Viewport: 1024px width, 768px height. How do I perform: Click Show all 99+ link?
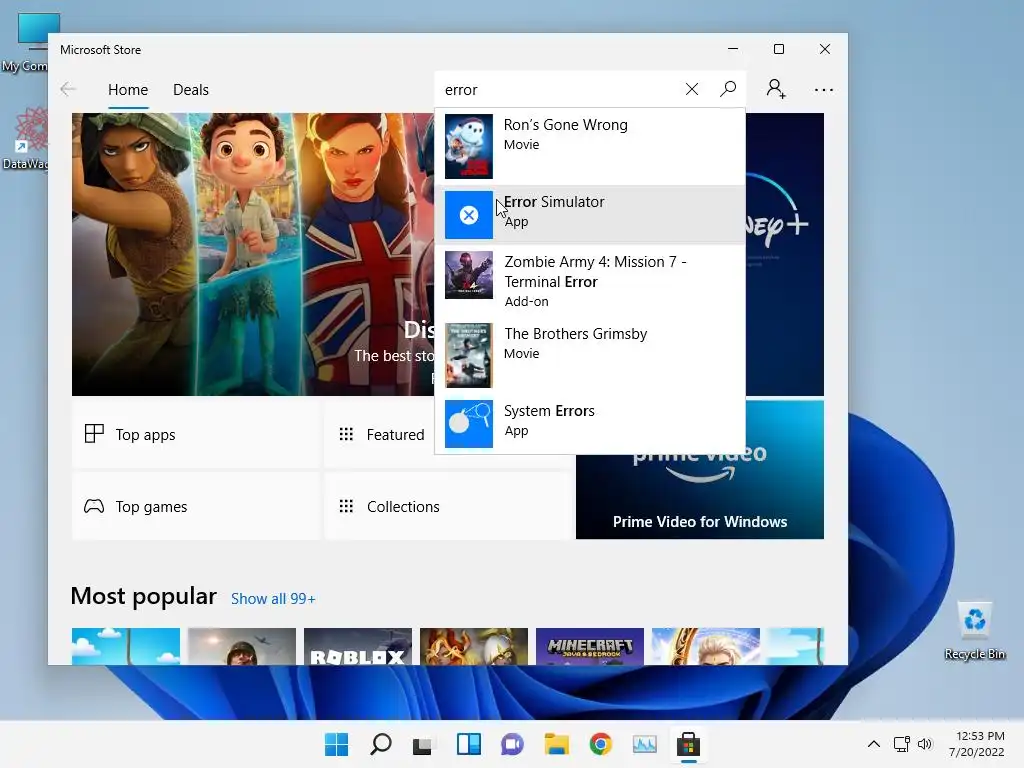pyautogui.click(x=273, y=599)
